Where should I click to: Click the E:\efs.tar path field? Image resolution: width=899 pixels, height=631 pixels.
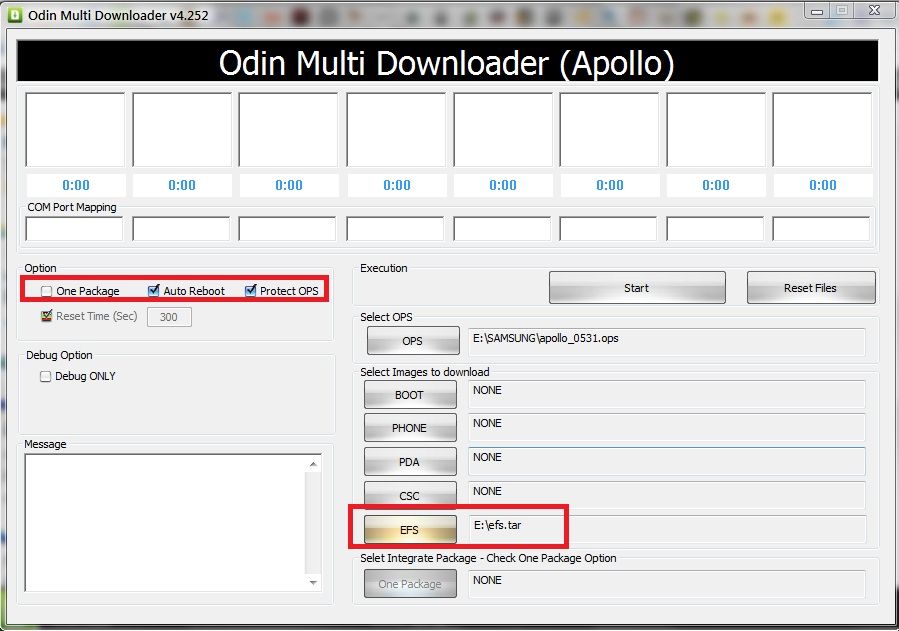[666, 529]
